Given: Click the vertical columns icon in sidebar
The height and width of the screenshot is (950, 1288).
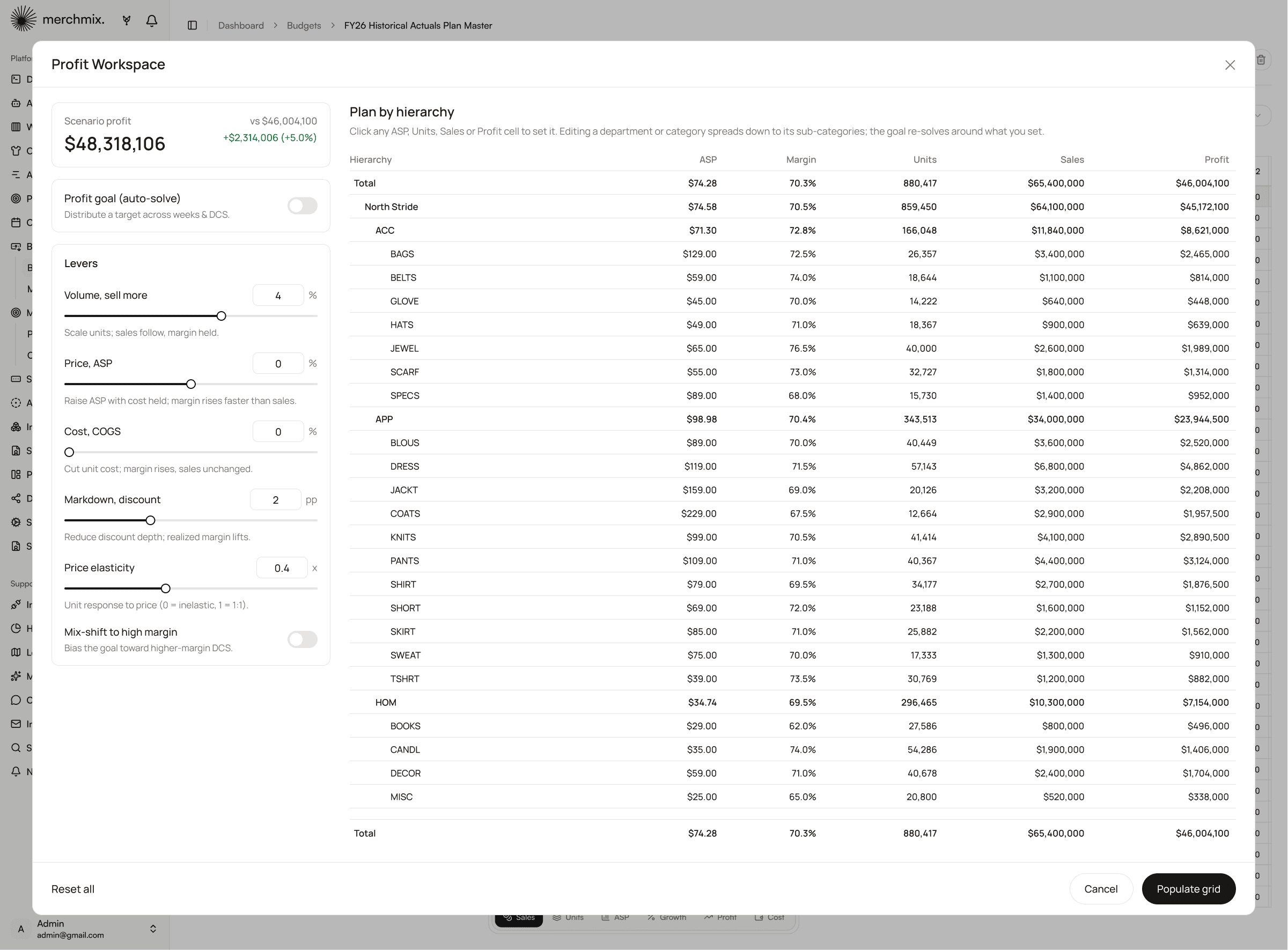Looking at the screenshot, I should click(16, 127).
